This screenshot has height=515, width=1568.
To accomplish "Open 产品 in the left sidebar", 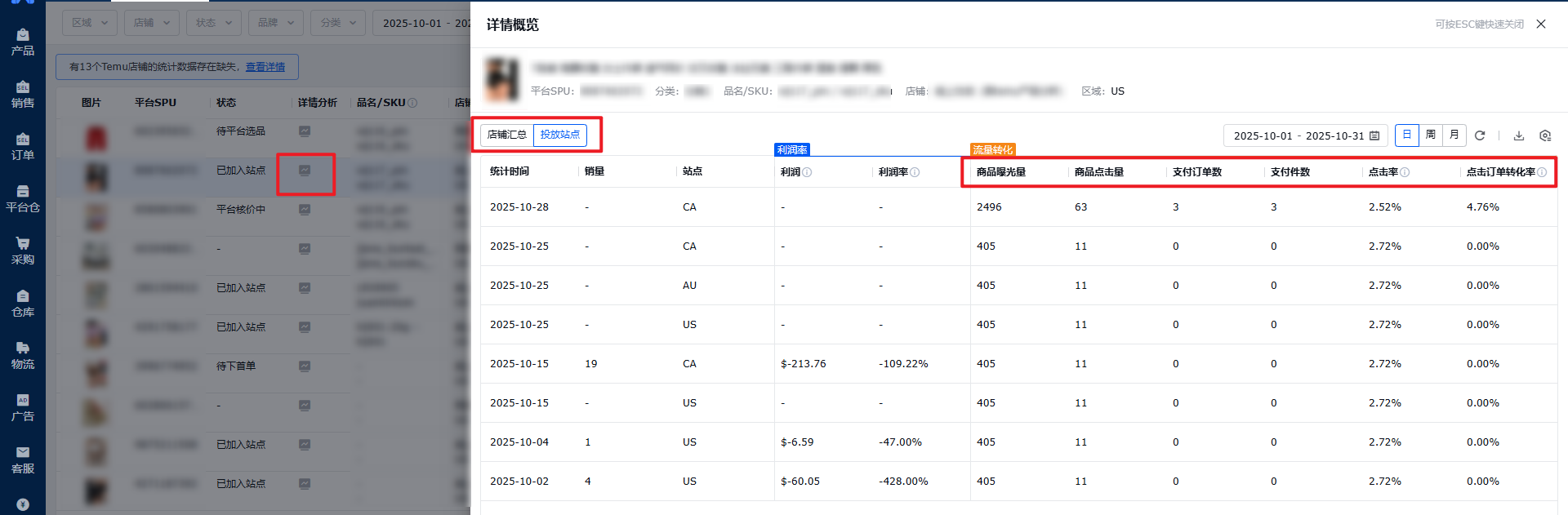I will point(23,42).
